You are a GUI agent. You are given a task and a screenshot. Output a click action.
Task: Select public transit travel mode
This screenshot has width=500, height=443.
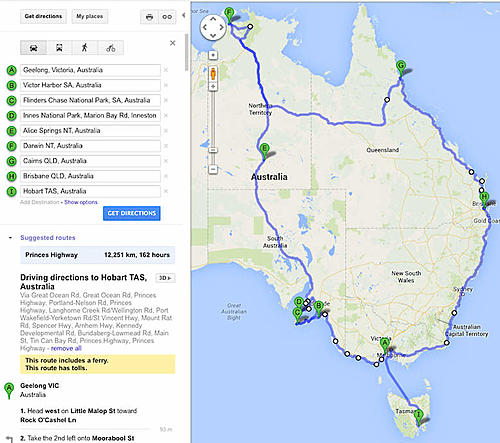coord(59,48)
